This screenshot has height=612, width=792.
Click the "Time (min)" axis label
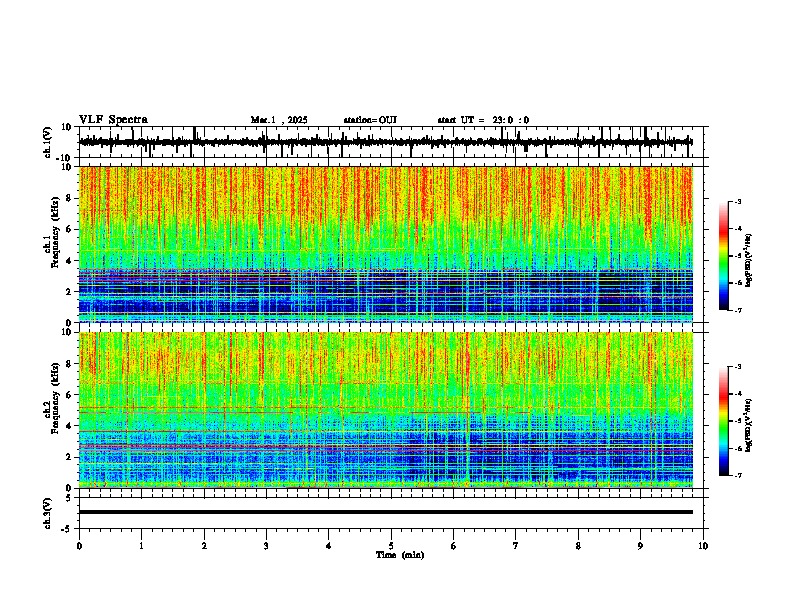coord(400,555)
